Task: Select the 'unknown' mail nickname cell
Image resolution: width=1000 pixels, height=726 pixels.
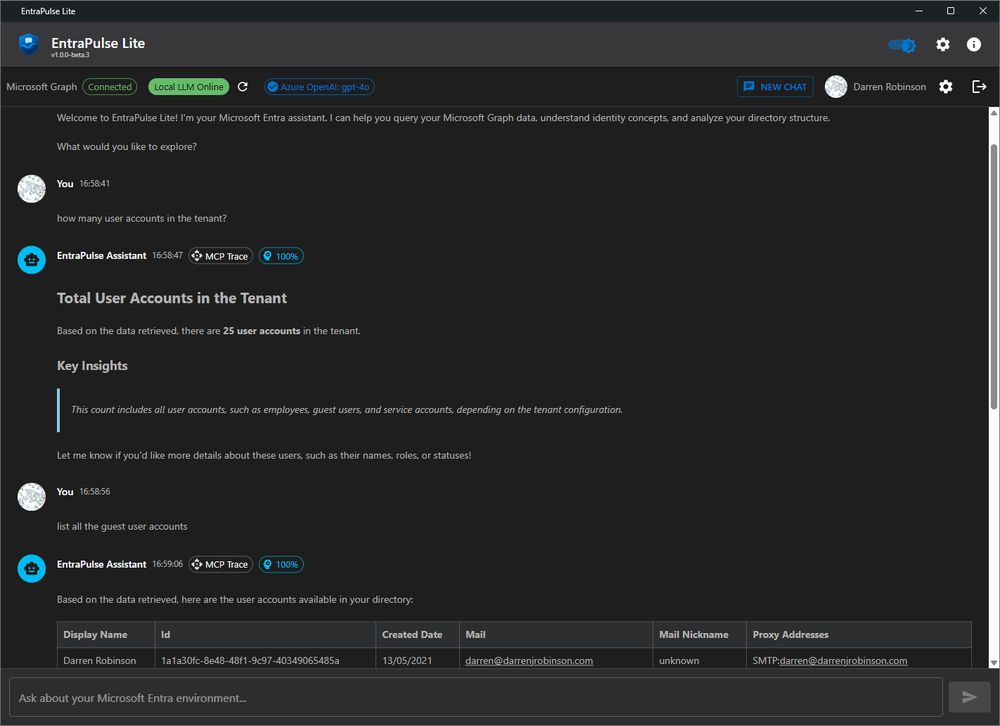Action: pyautogui.click(x=699, y=659)
